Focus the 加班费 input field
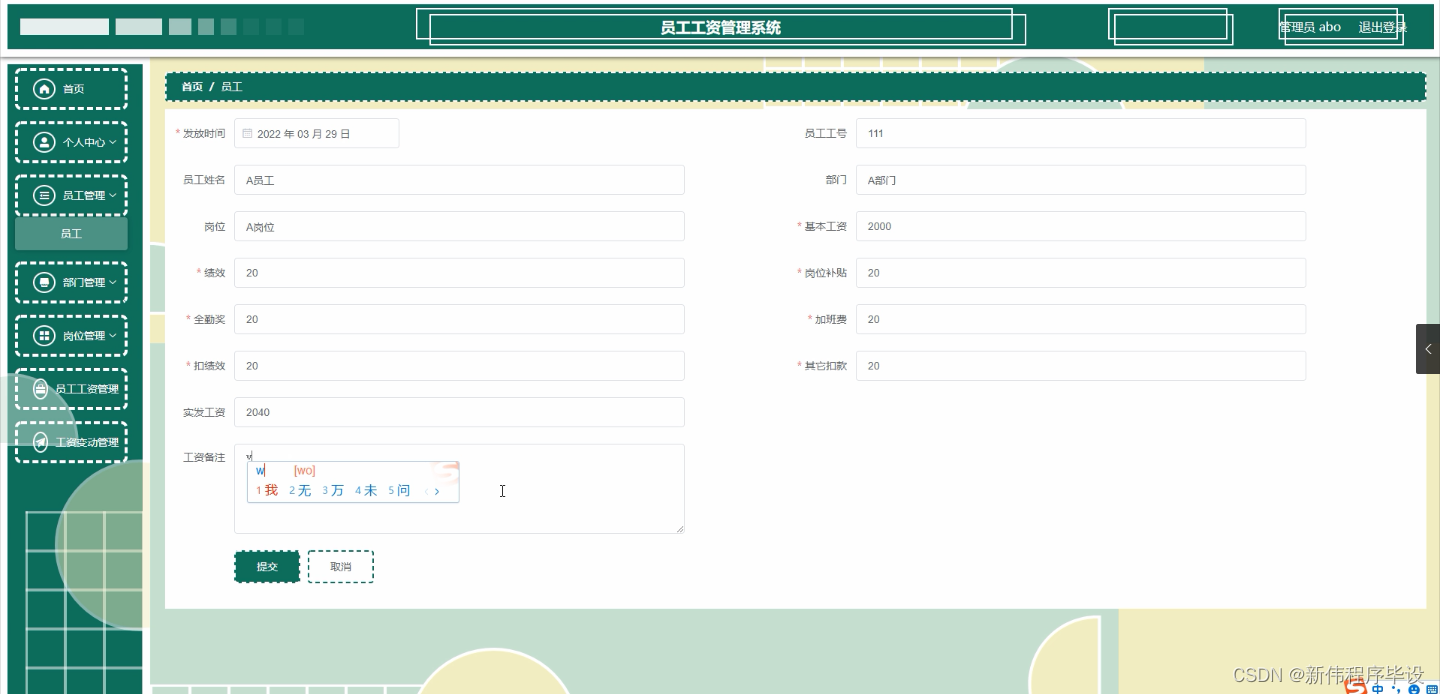Image resolution: width=1440 pixels, height=694 pixels. click(x=1081, y=319)
